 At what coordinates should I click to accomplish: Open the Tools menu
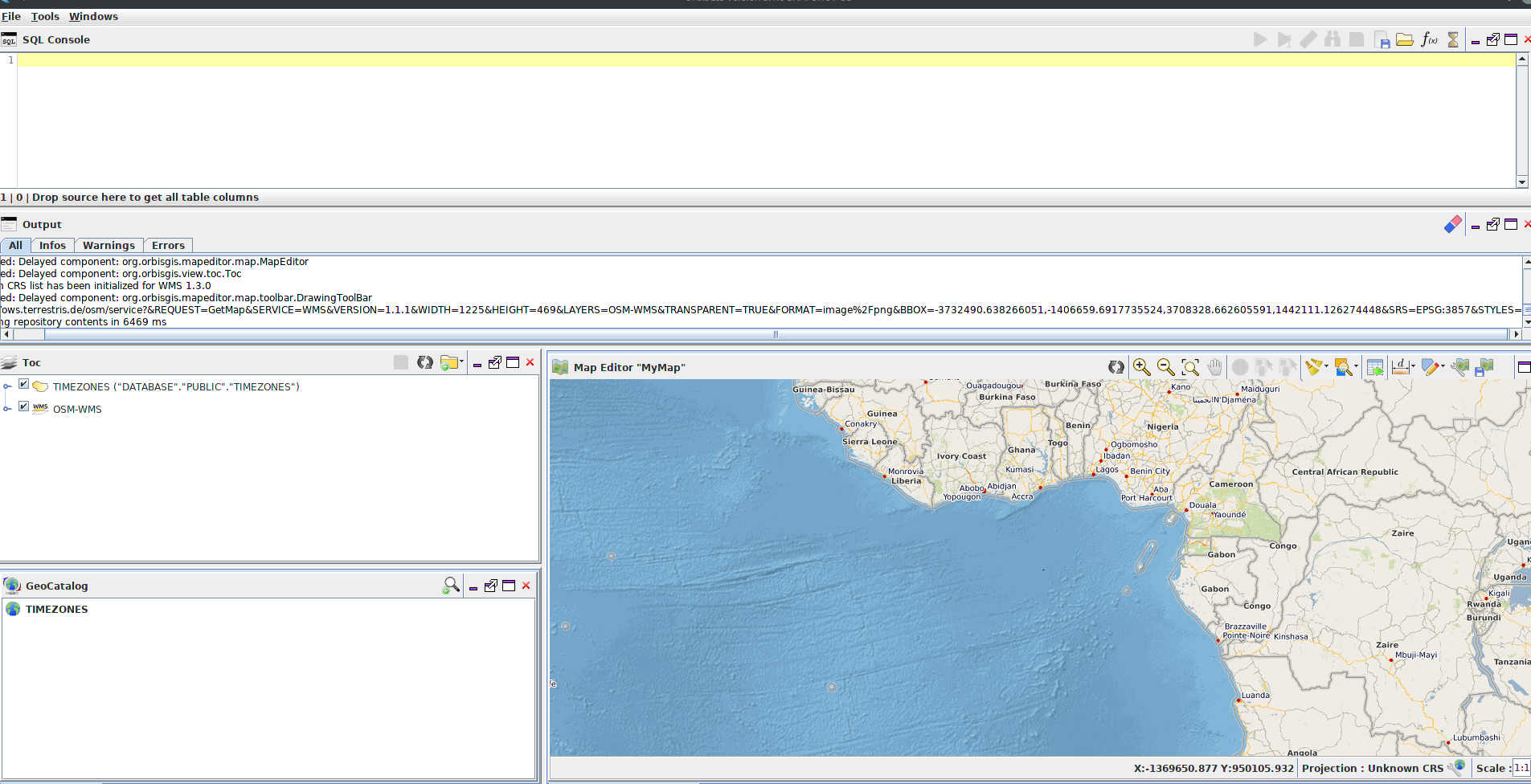(45, 16)
